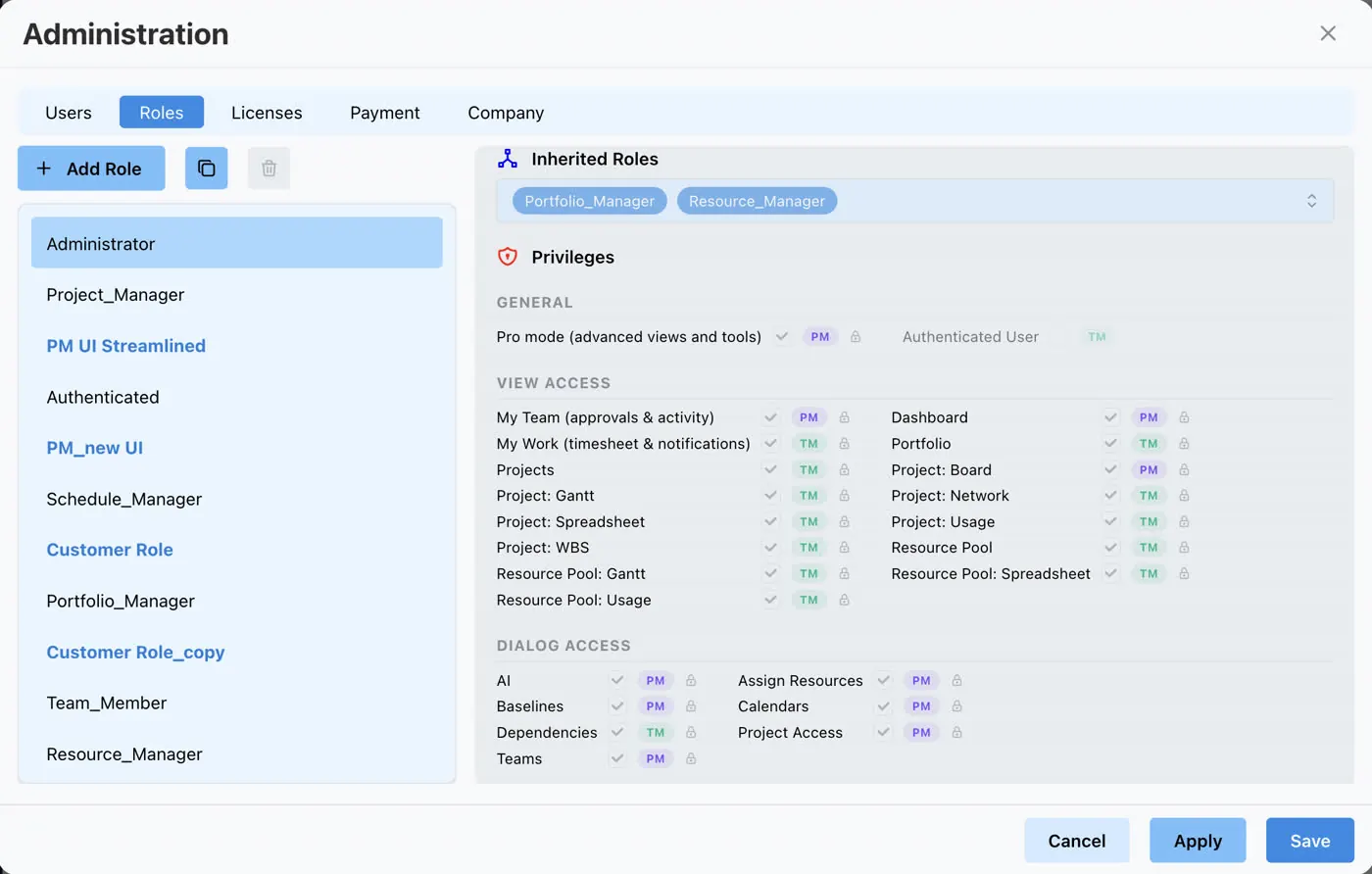Click PM badge beside Baselines
The width and height of the screenshot is (1372, 874).
656,706
